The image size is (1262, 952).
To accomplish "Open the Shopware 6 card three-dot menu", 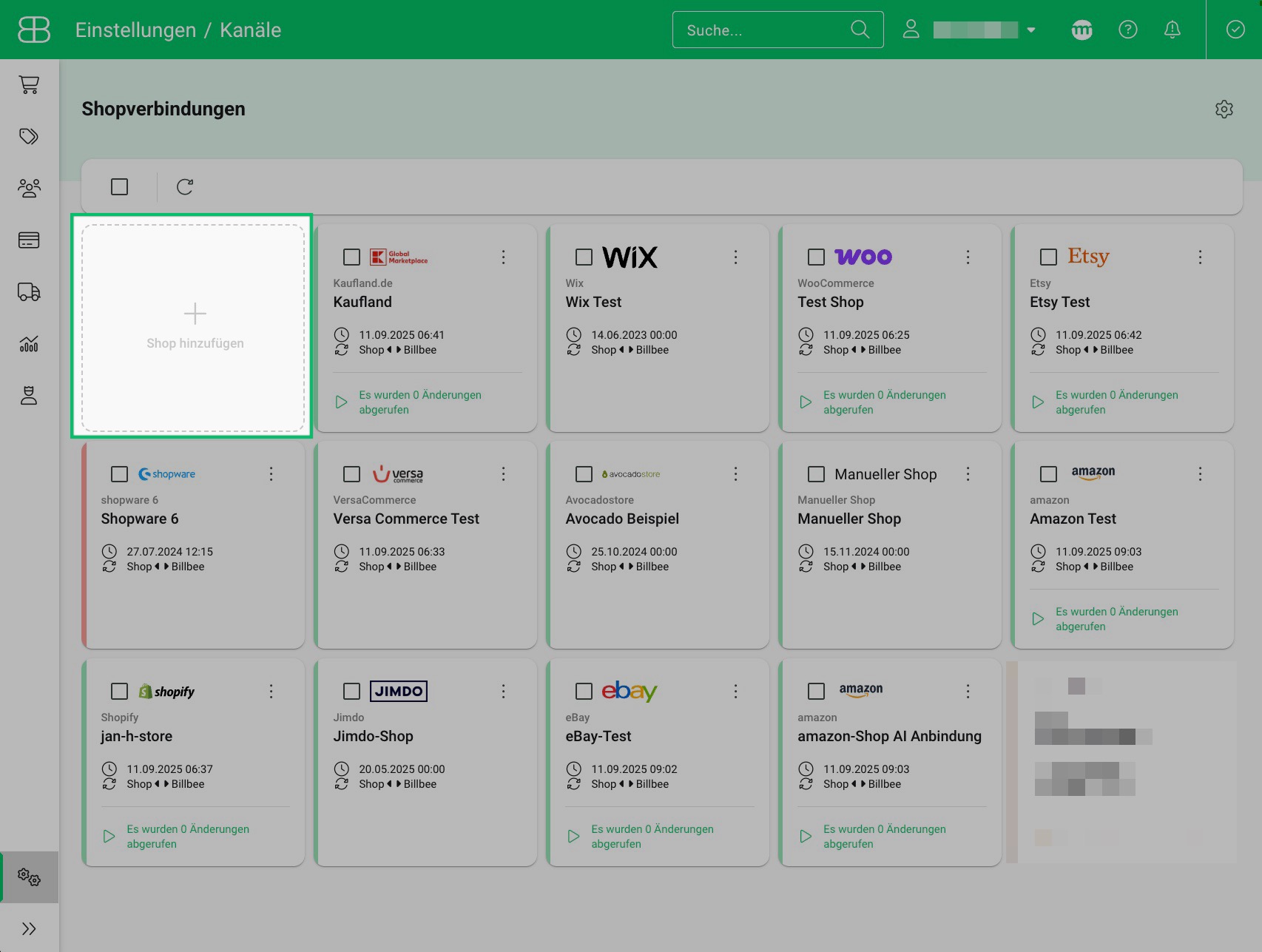I will pos(271,474).
